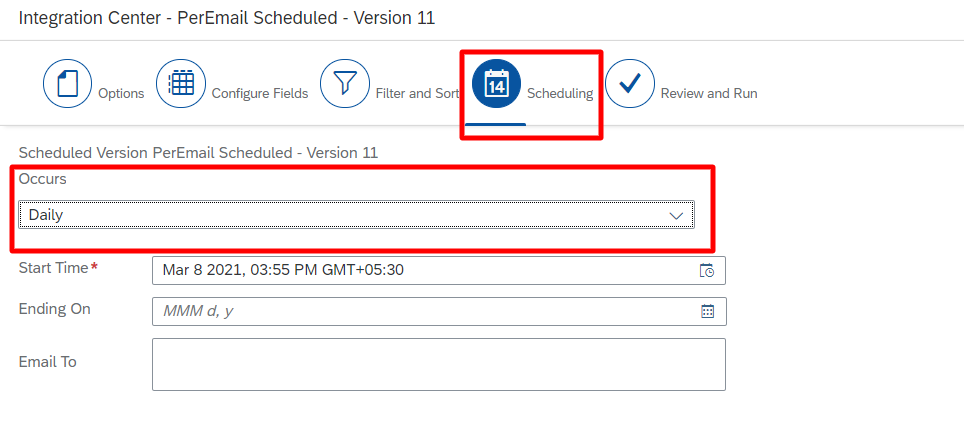Focus the Ending On date field

coord(439,311)
